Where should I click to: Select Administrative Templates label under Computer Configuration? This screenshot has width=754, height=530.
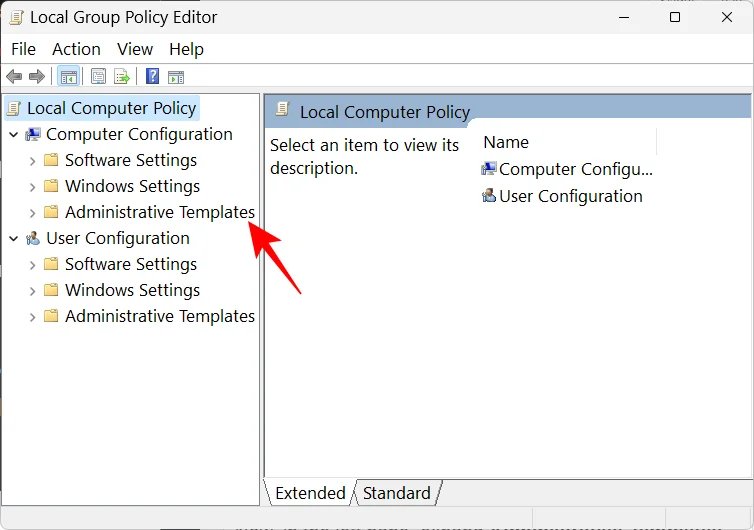(x=160, y=212)
